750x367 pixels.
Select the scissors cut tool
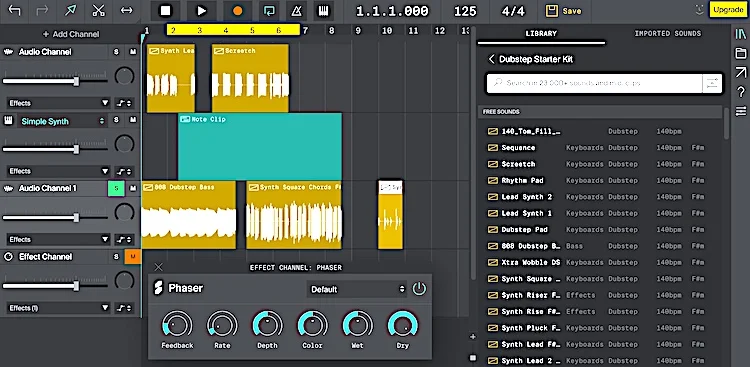pos(99,11)
